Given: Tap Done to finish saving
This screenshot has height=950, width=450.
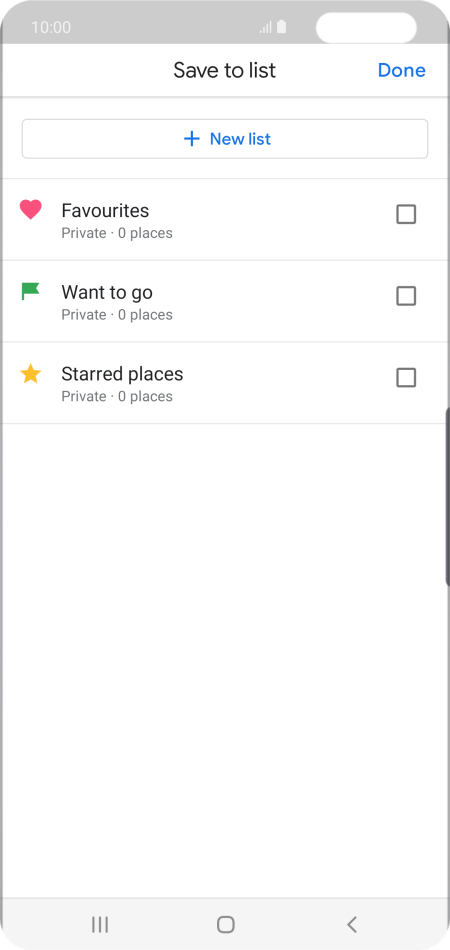Looking at the screenshot, I should tap(402, 70).
